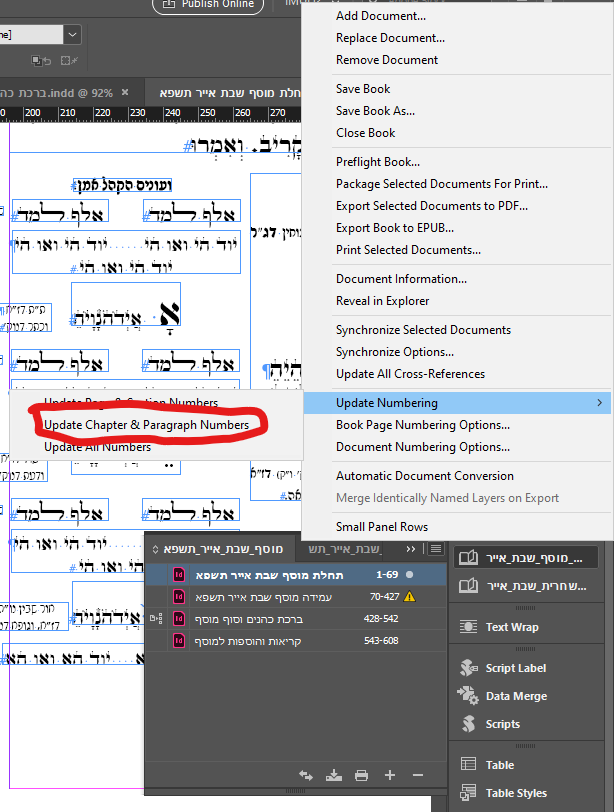The image size is (614, 812).
Task: Click the style source icon beside row 428-542
Action: coord(155,618)
